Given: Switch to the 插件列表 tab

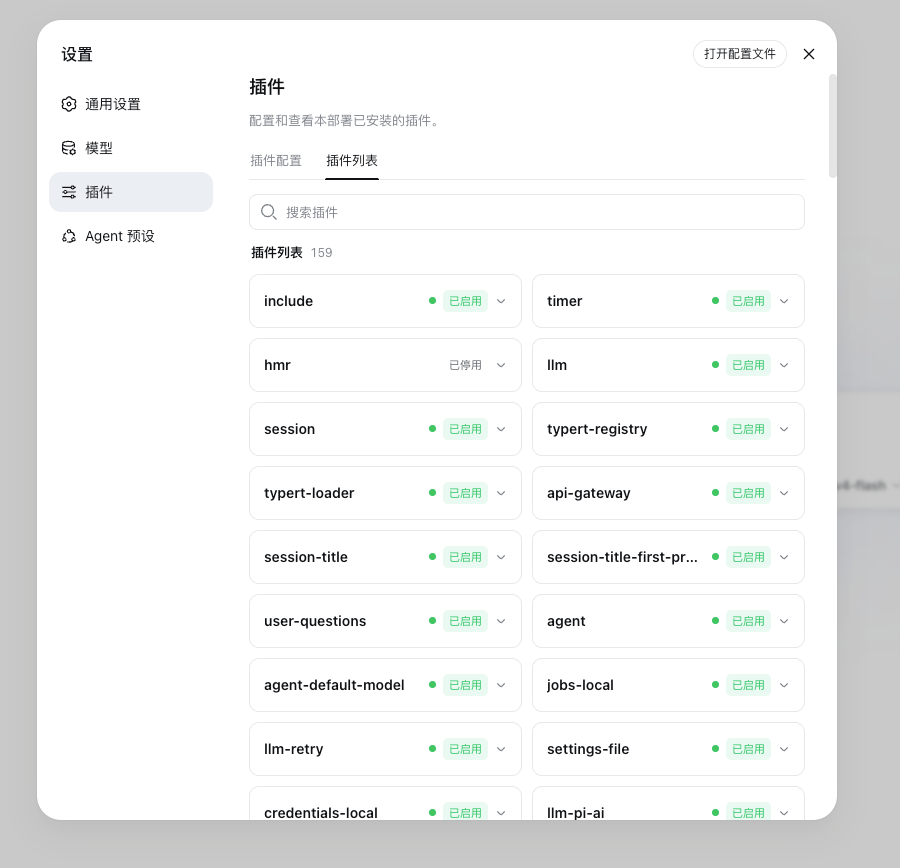Looking at the screenshot, I should [x=352, y=161].
